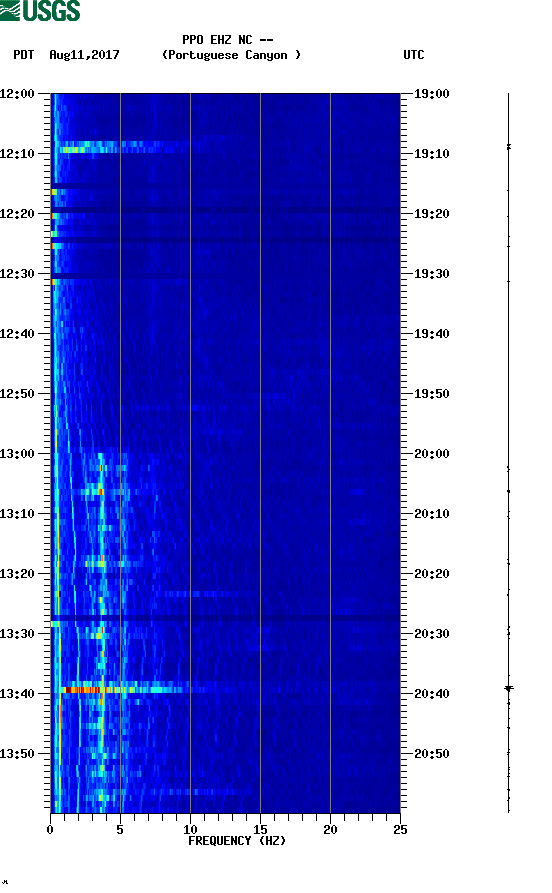Screen dimensions: 552x893
Task: Click the seismogram spike near 20:40 UTC
Action: tap(509, 689)
